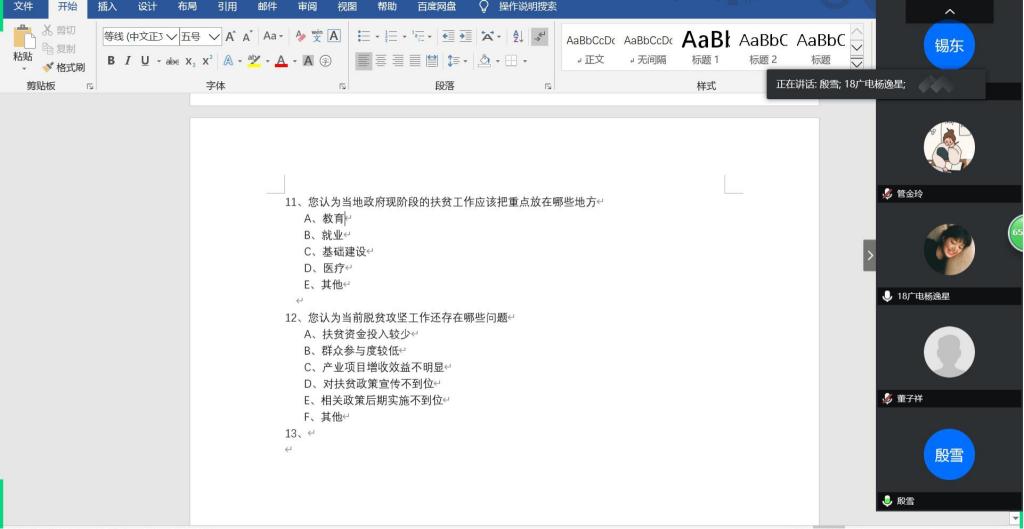
Task: Click the Format Painter (格式刷) tool
Action: click(x=64, y=67)
